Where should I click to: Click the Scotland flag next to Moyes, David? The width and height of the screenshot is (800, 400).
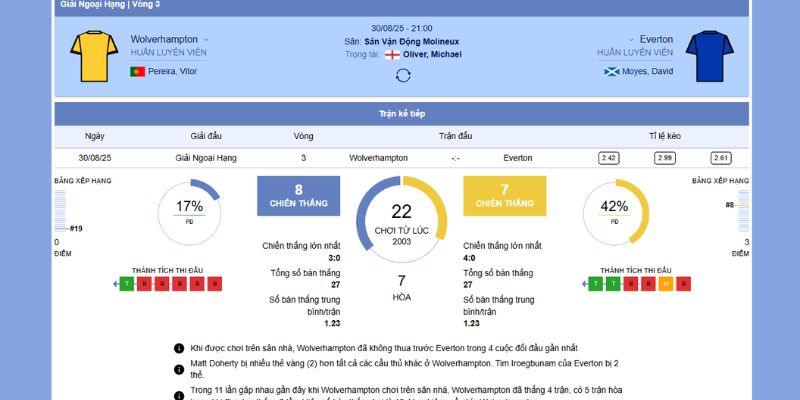(x=611, y=71)
